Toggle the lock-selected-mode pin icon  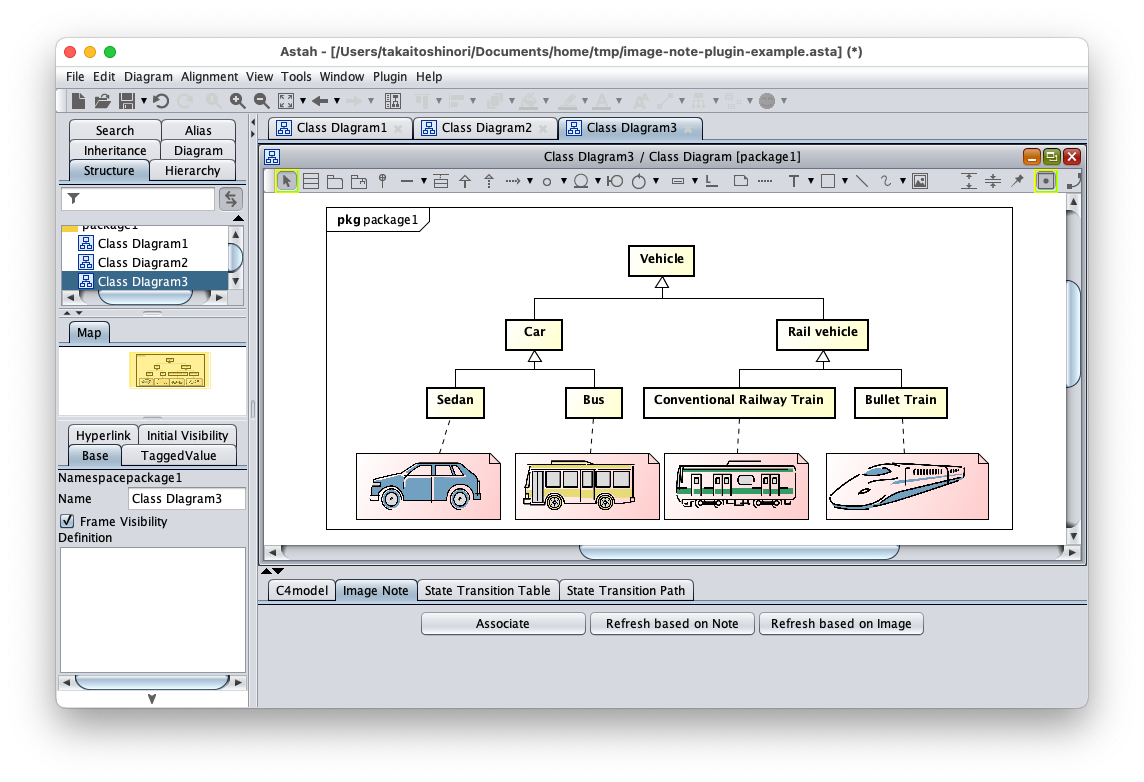pos(1018,181)
